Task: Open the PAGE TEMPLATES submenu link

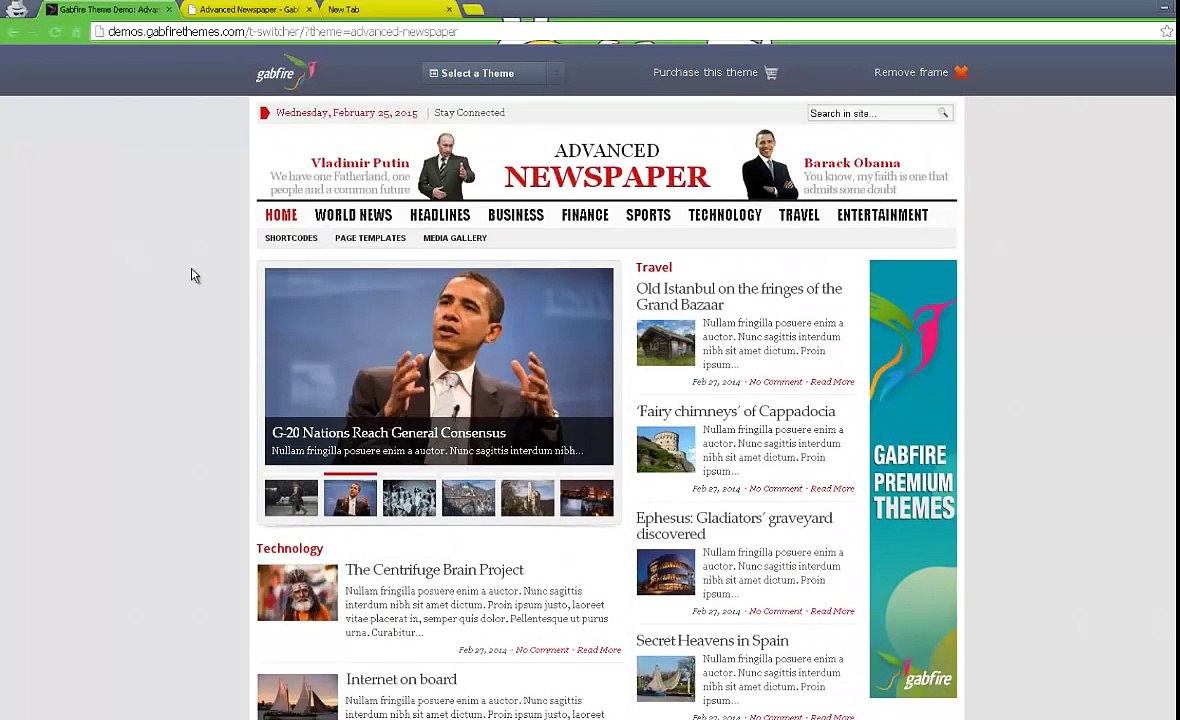Action: (370, 238)
